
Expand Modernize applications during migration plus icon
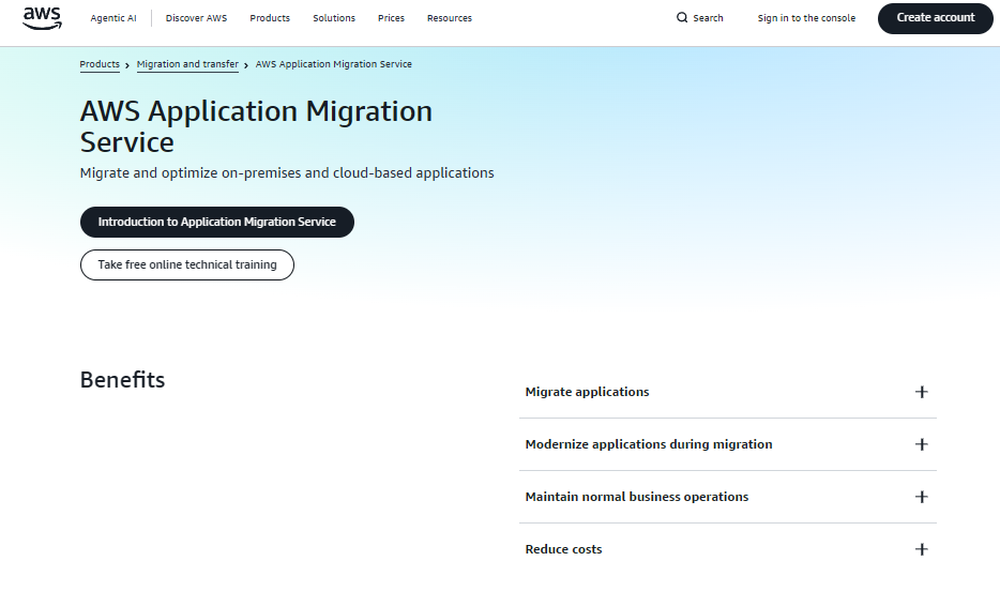coord(921,444)
